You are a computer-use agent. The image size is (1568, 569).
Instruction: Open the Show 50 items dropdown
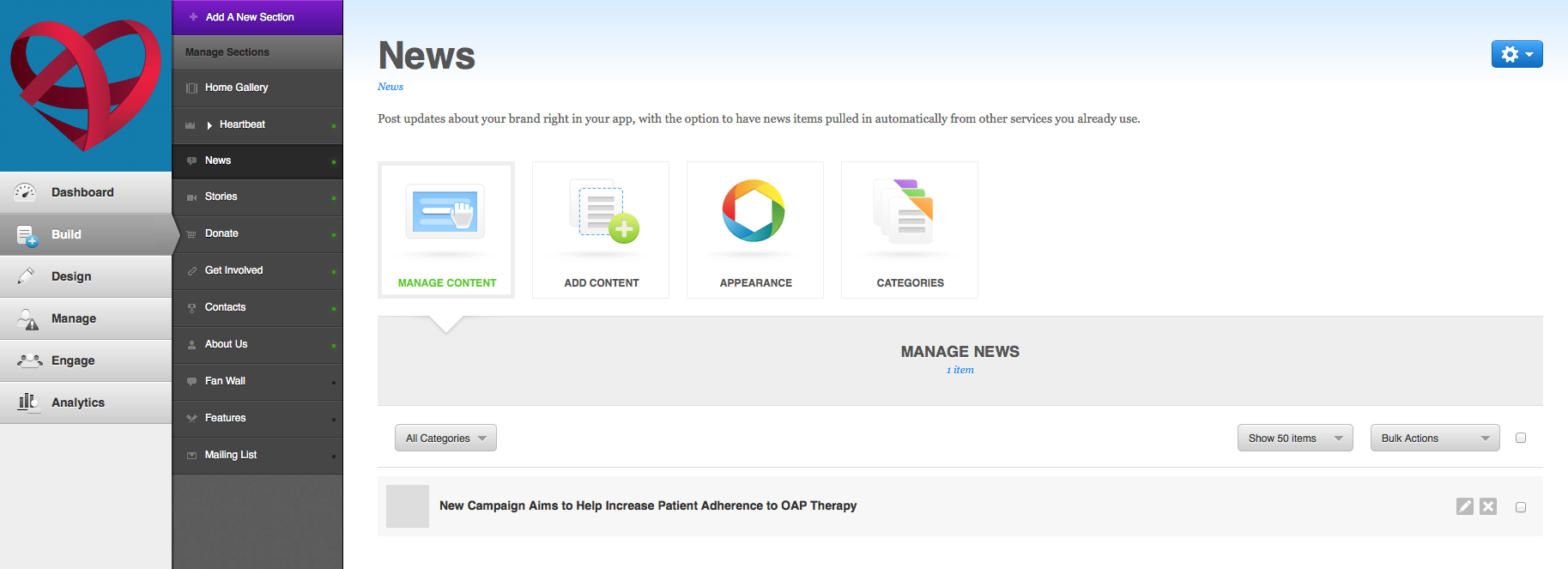tap(1295, 438)
